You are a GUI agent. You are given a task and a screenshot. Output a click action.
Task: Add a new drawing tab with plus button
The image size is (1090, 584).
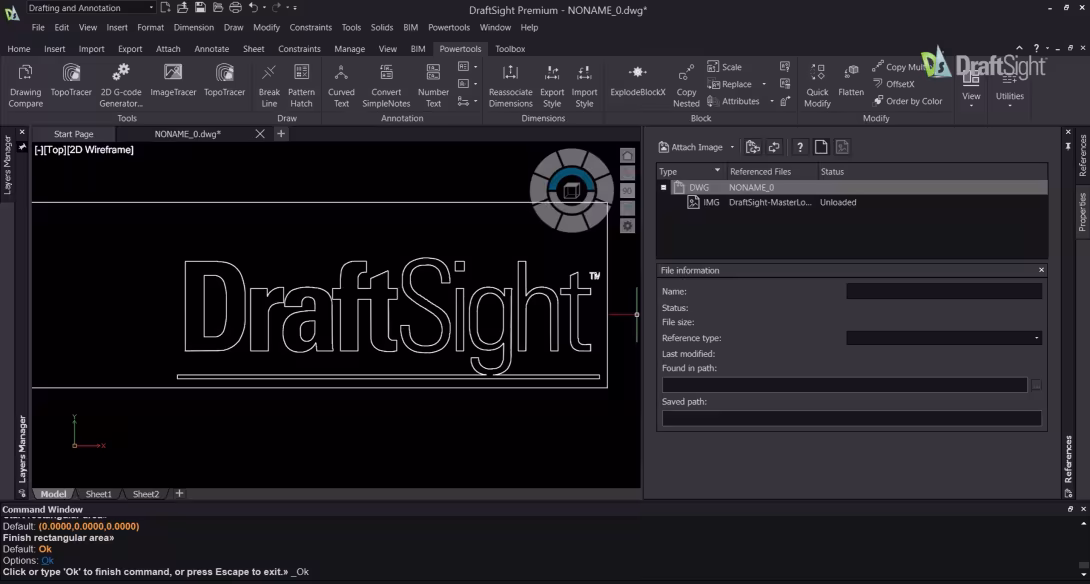click(x=281, y=133)
